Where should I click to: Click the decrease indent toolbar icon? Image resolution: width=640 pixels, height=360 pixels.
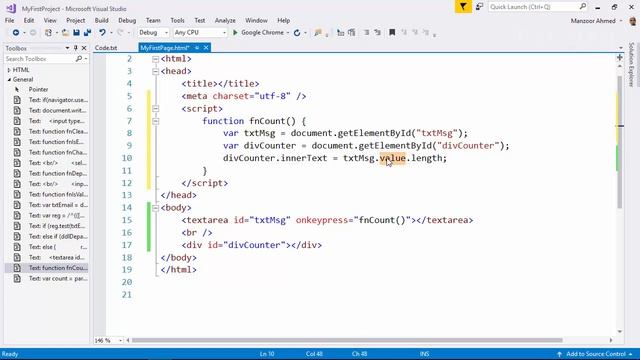coord(340,33)
